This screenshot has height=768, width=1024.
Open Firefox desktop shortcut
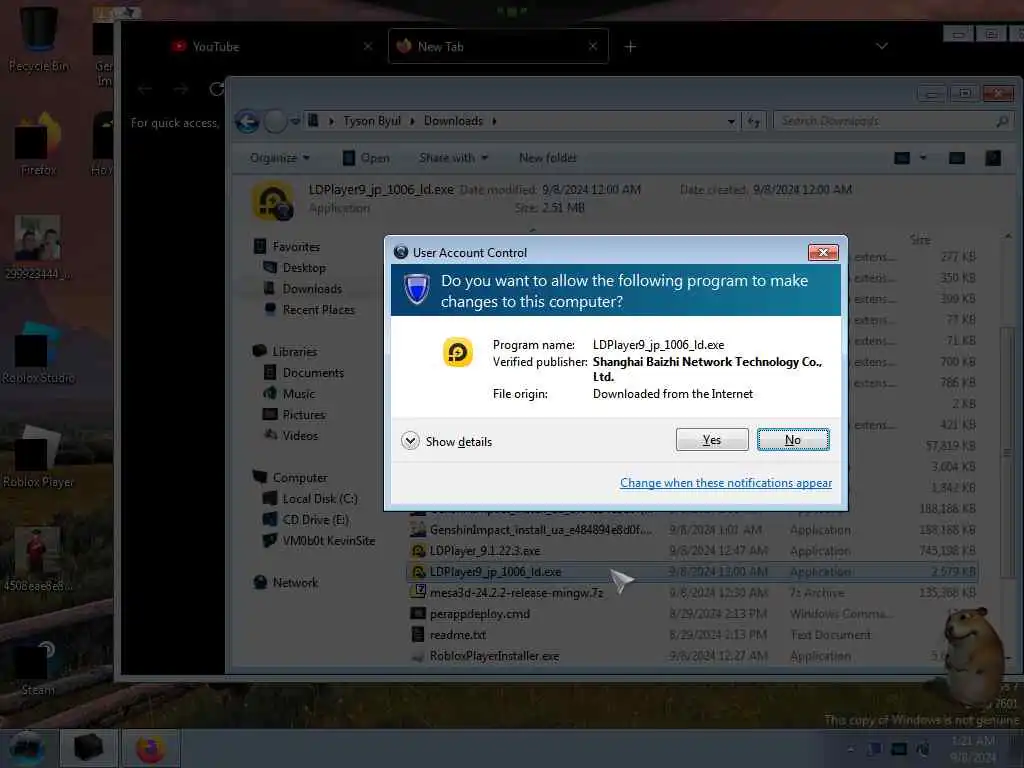click(39, 145)
